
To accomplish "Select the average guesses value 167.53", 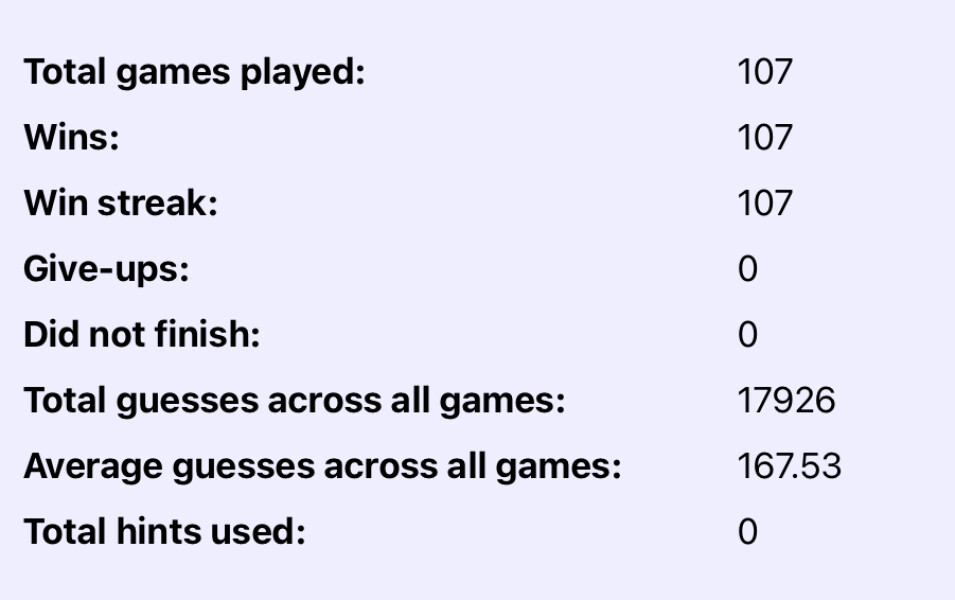I will point(789,466).
